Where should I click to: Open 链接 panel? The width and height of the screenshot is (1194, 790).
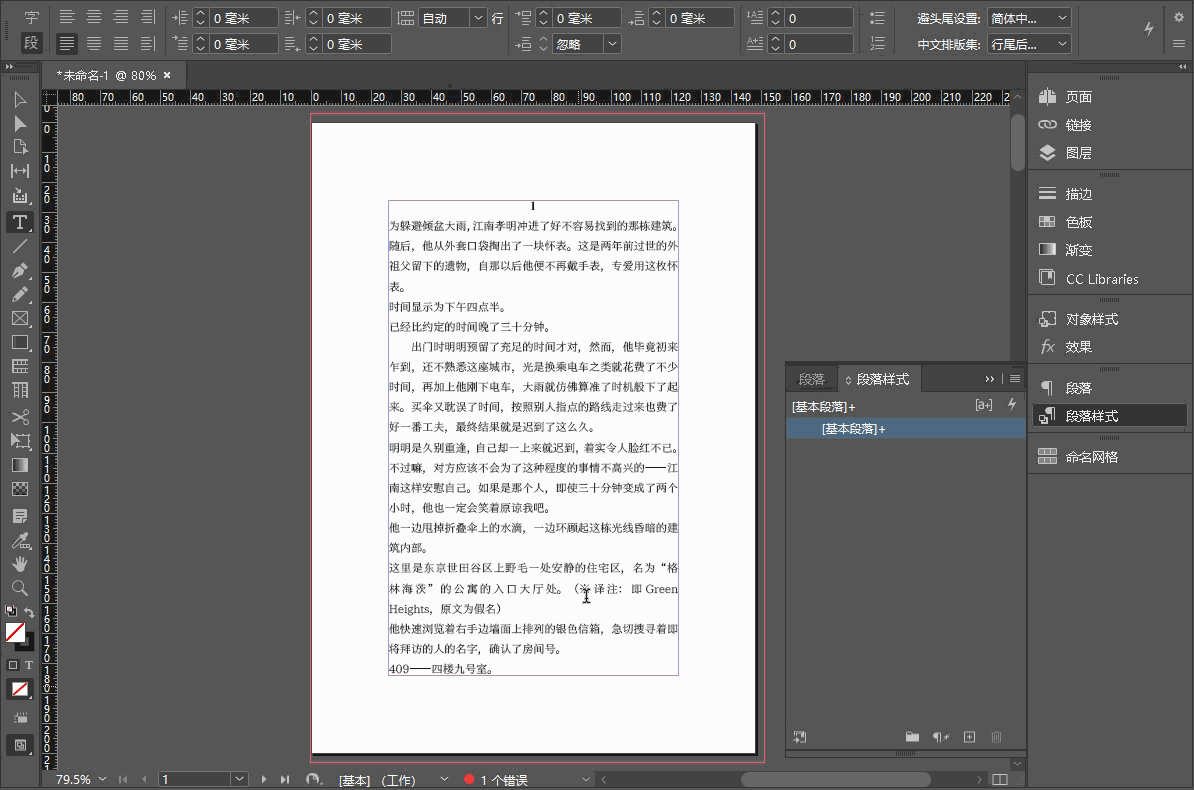[1066, 125]
